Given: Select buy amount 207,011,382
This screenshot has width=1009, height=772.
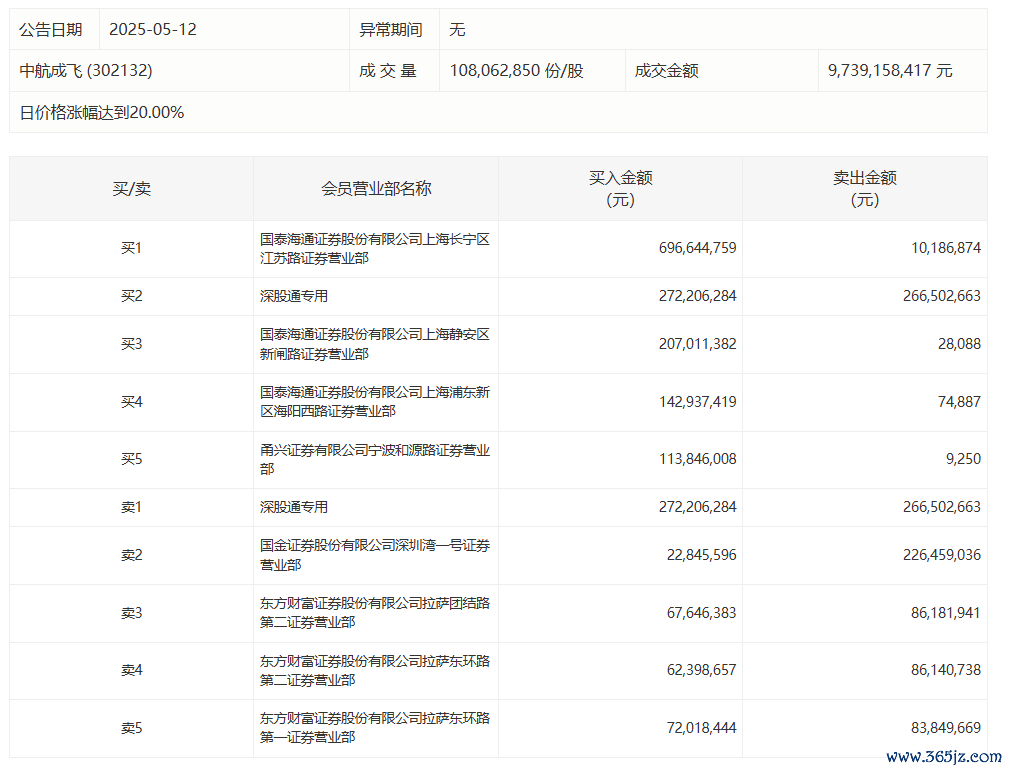Looking at the screenshot, I should pos(698,344).
